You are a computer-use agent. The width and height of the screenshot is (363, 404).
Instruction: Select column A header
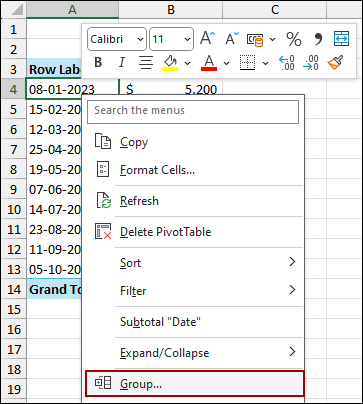72,10
